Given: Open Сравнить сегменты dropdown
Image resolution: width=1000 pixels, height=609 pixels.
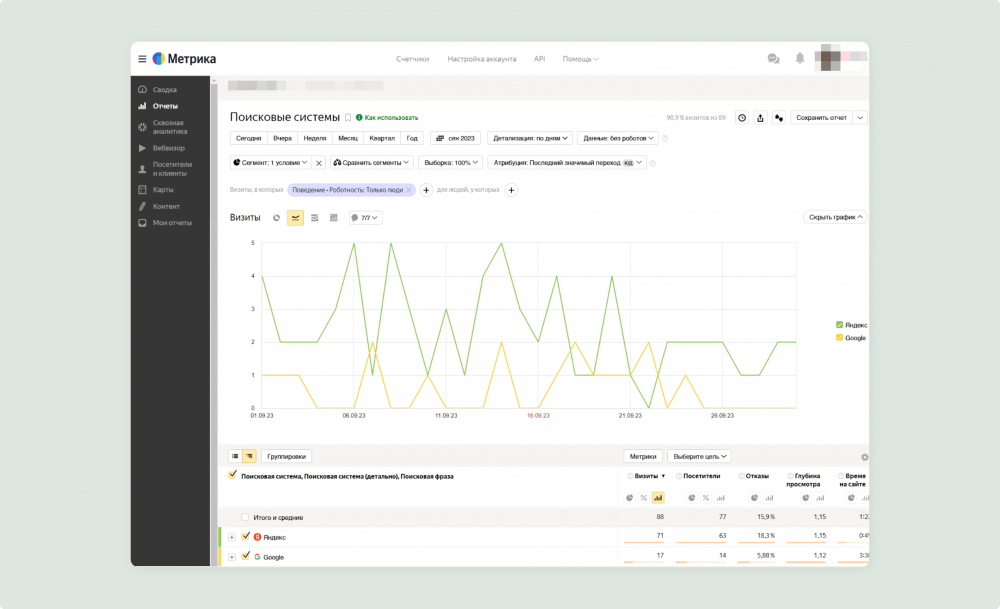Looking at the screenshot, I should (372, 163).
